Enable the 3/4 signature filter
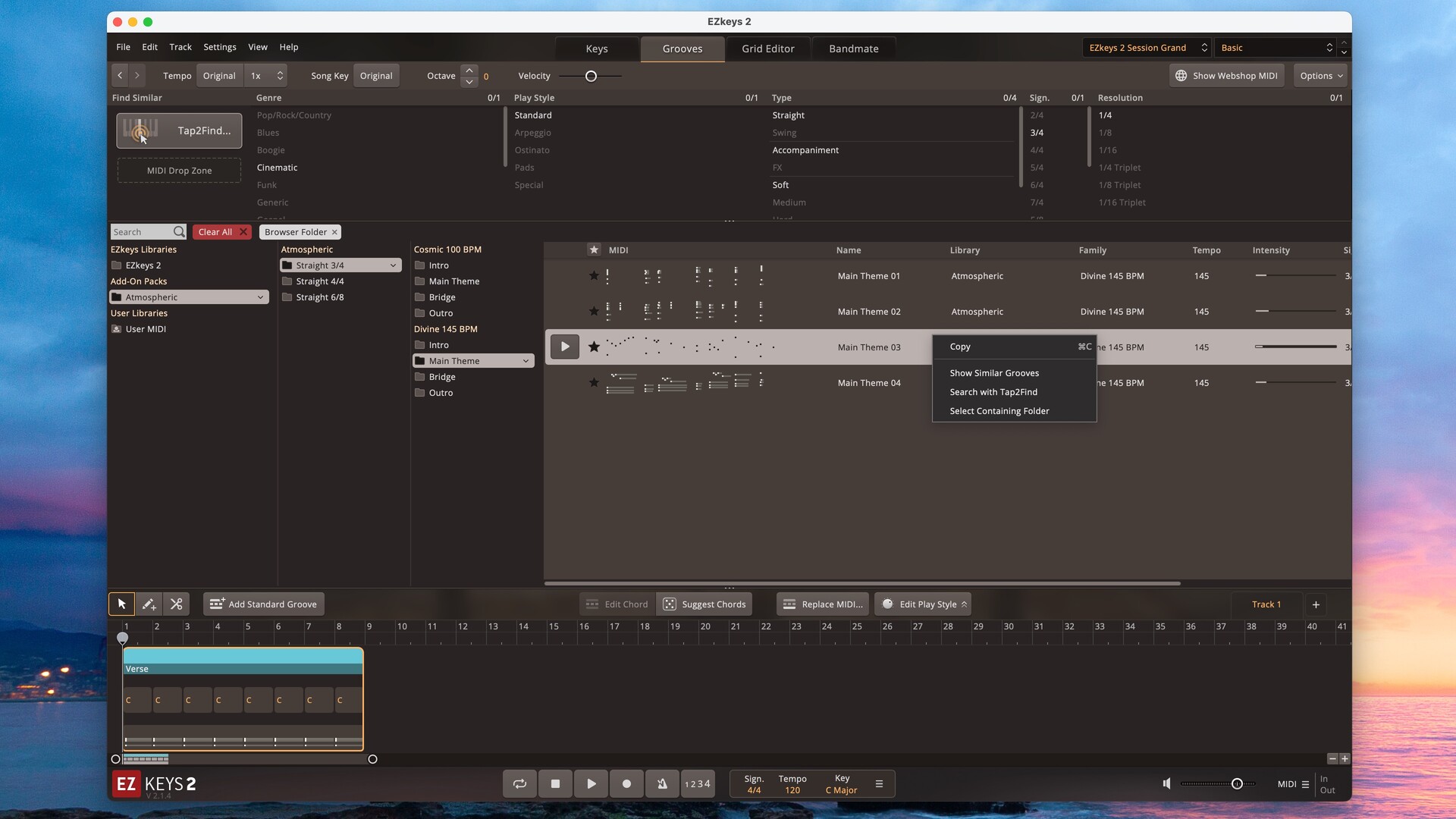Image resolution: width=1456 pixels, height=819 pixels. [1037, 133]
